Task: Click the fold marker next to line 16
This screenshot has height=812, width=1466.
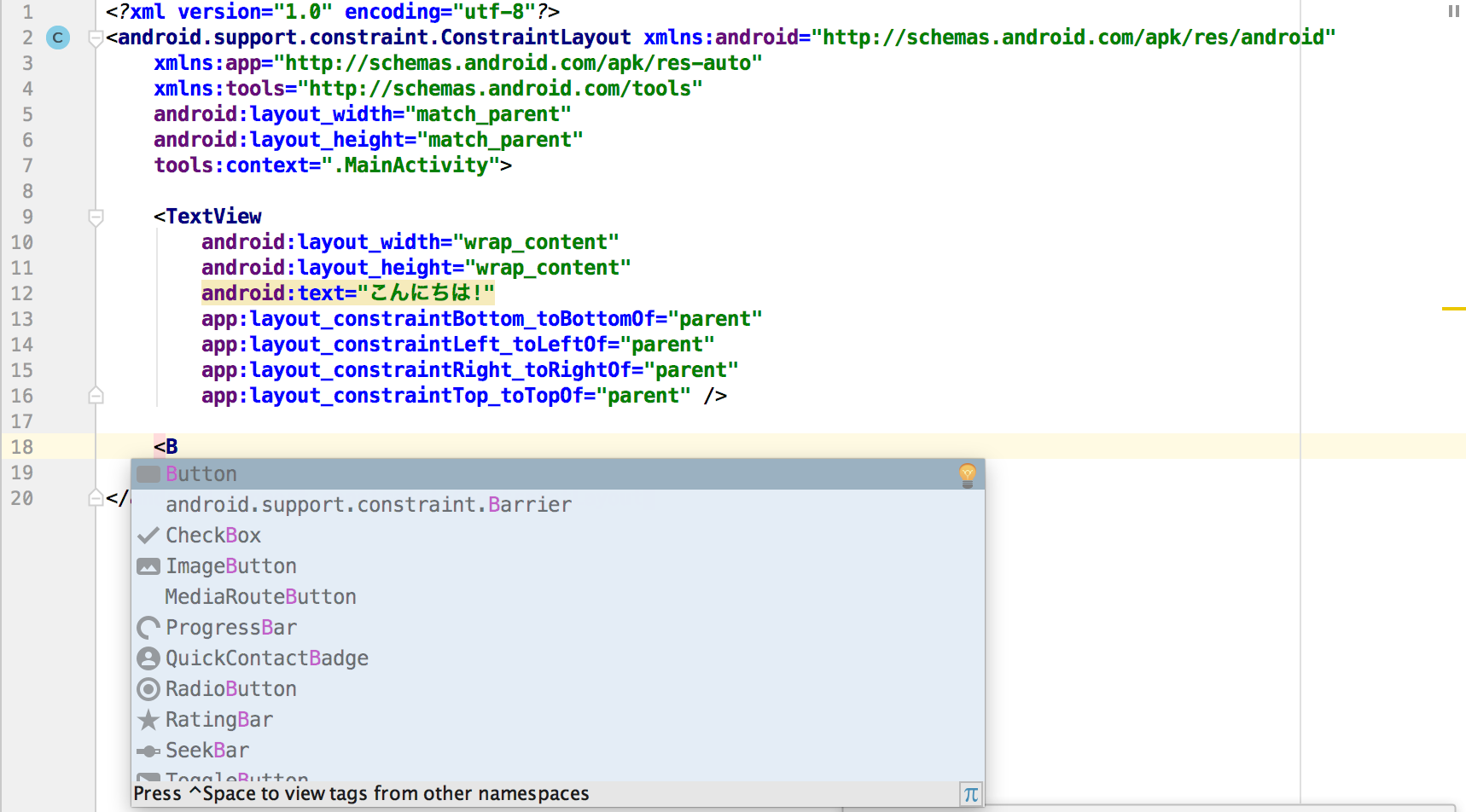Action: (95, 395)
